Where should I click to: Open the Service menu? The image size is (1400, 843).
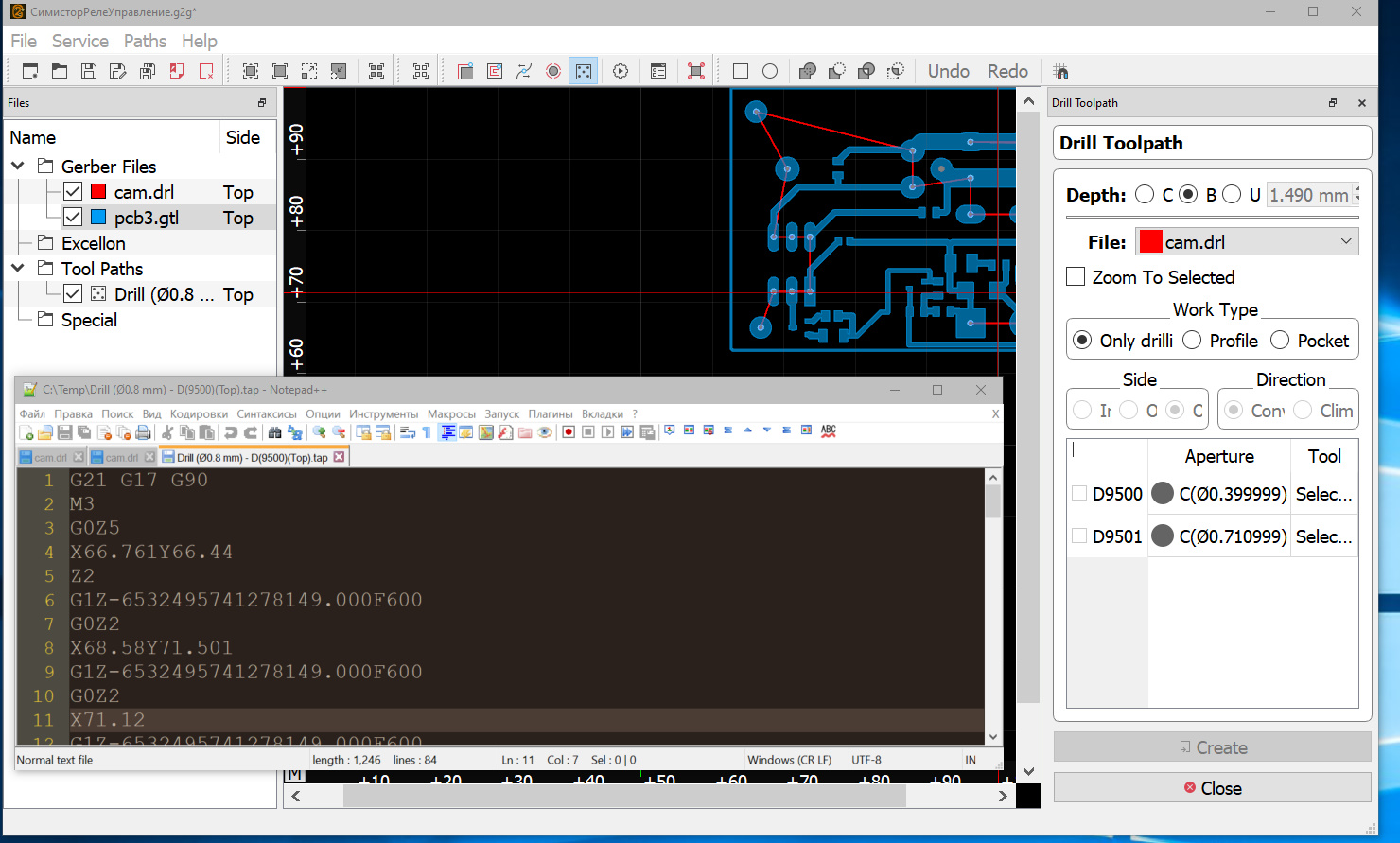point(79,41)
